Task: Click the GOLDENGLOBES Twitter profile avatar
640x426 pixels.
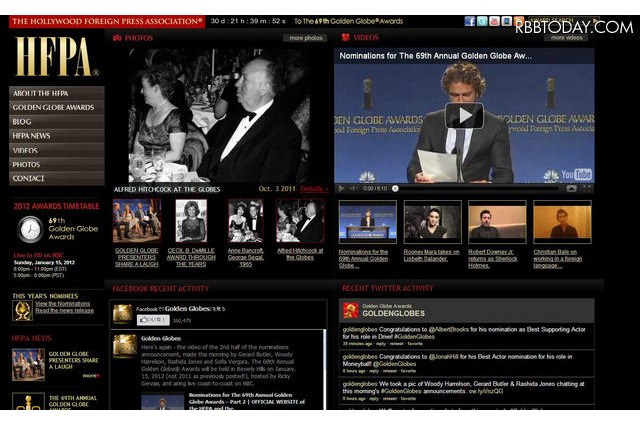Action: [x=351, y=311]
